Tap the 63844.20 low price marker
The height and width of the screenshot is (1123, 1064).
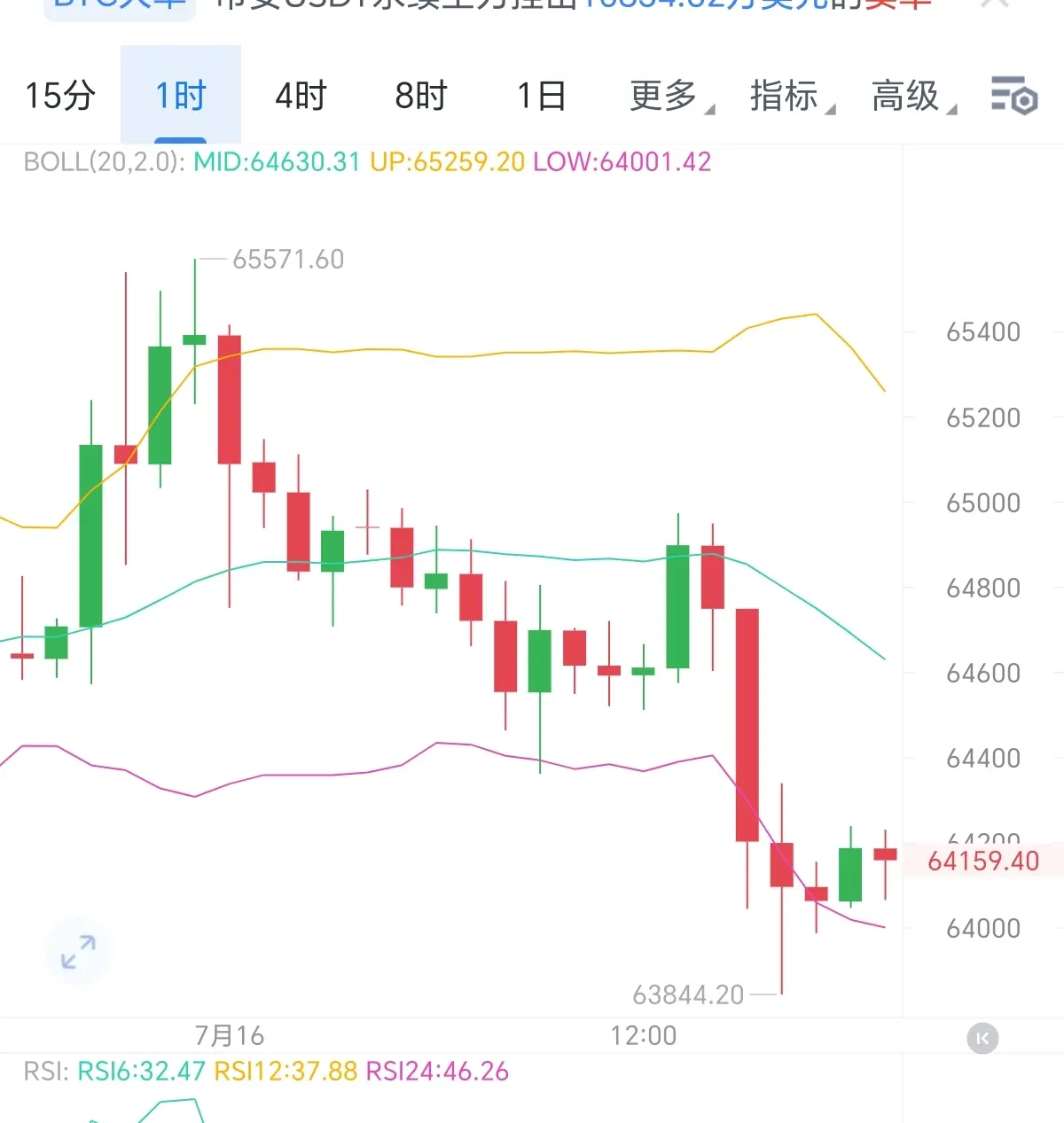[688, 994]
